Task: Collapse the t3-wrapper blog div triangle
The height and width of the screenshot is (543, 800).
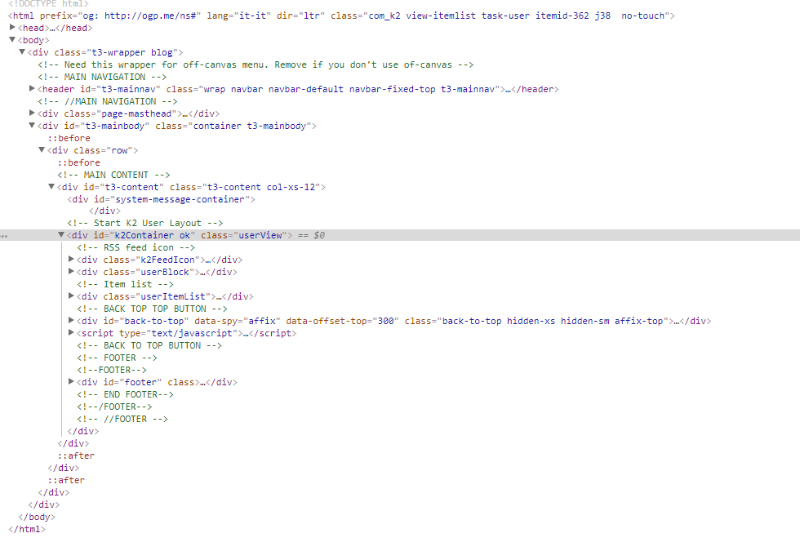Action: coord(22,52)
